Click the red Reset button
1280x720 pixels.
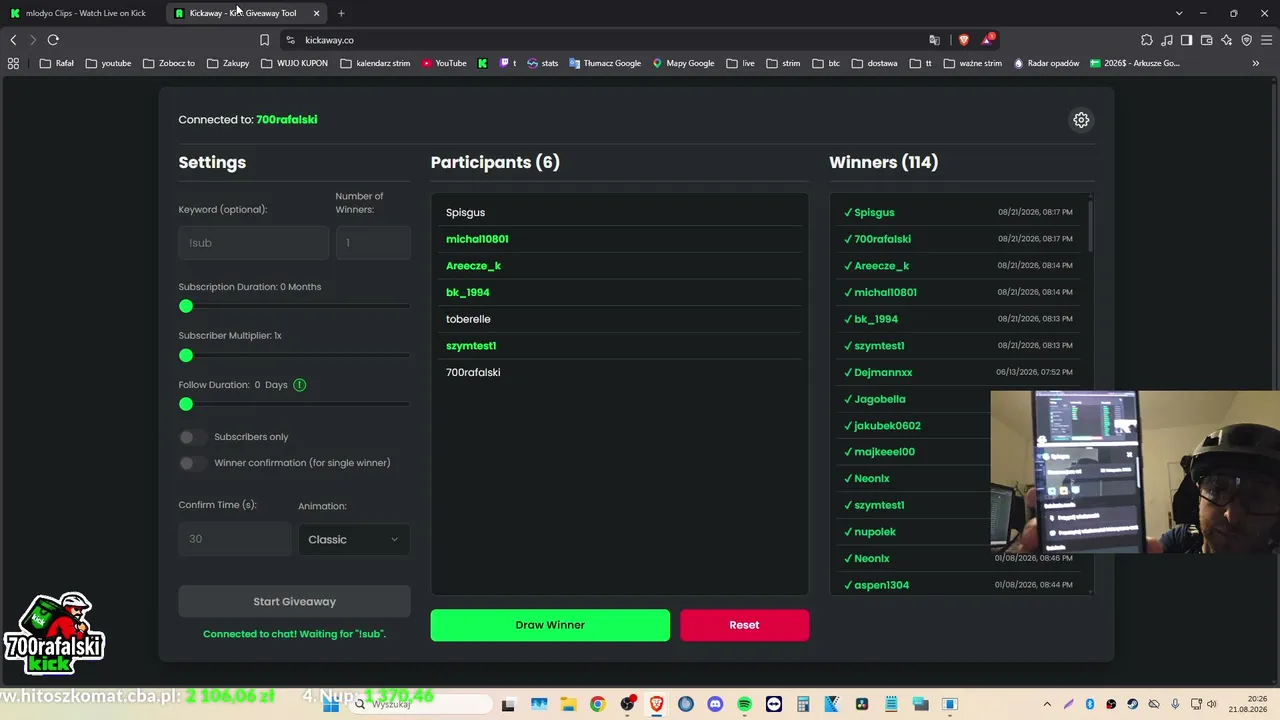tap(744, 625)
